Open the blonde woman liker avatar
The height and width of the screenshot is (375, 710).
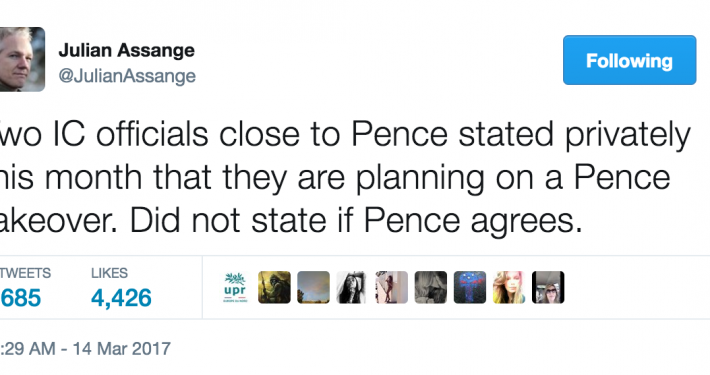pyautogui.click(x=509, y=287)
